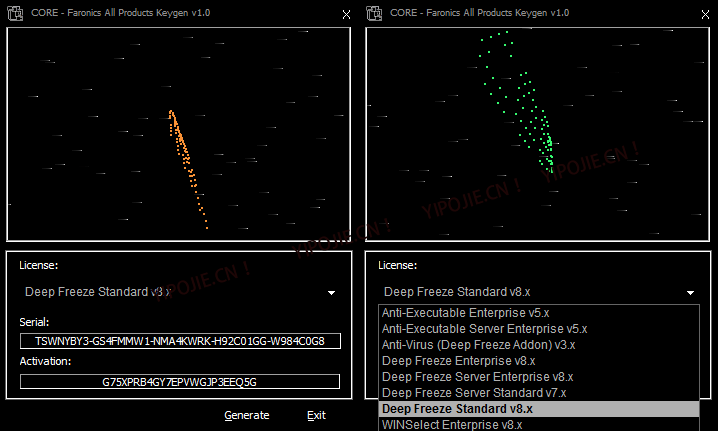Pick Deep Freeze Server Standard v7.x

[539, 393]
